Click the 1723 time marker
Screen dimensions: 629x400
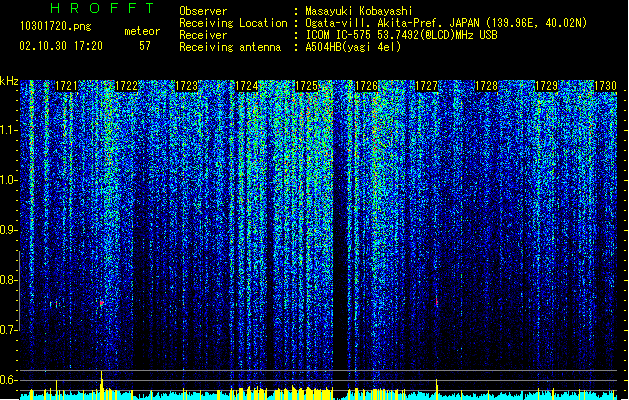pyautogui.click(x=187, y=86)
